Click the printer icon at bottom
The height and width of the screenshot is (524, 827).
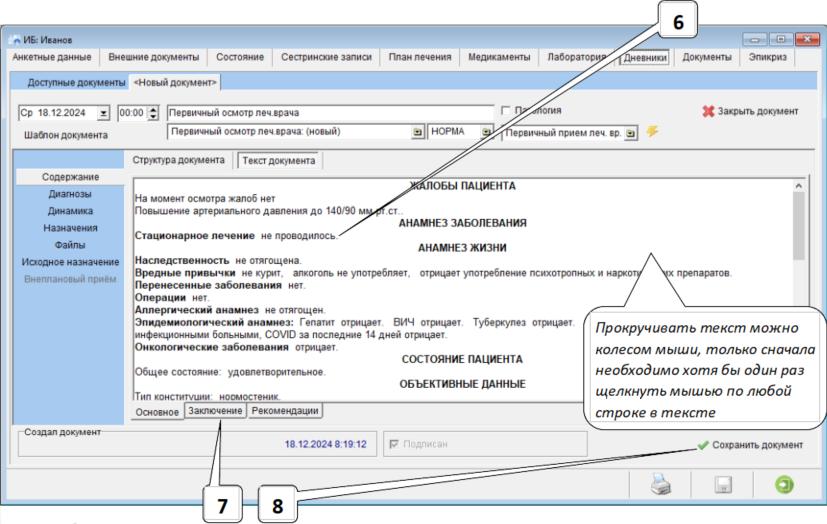[x=661, y=485]
